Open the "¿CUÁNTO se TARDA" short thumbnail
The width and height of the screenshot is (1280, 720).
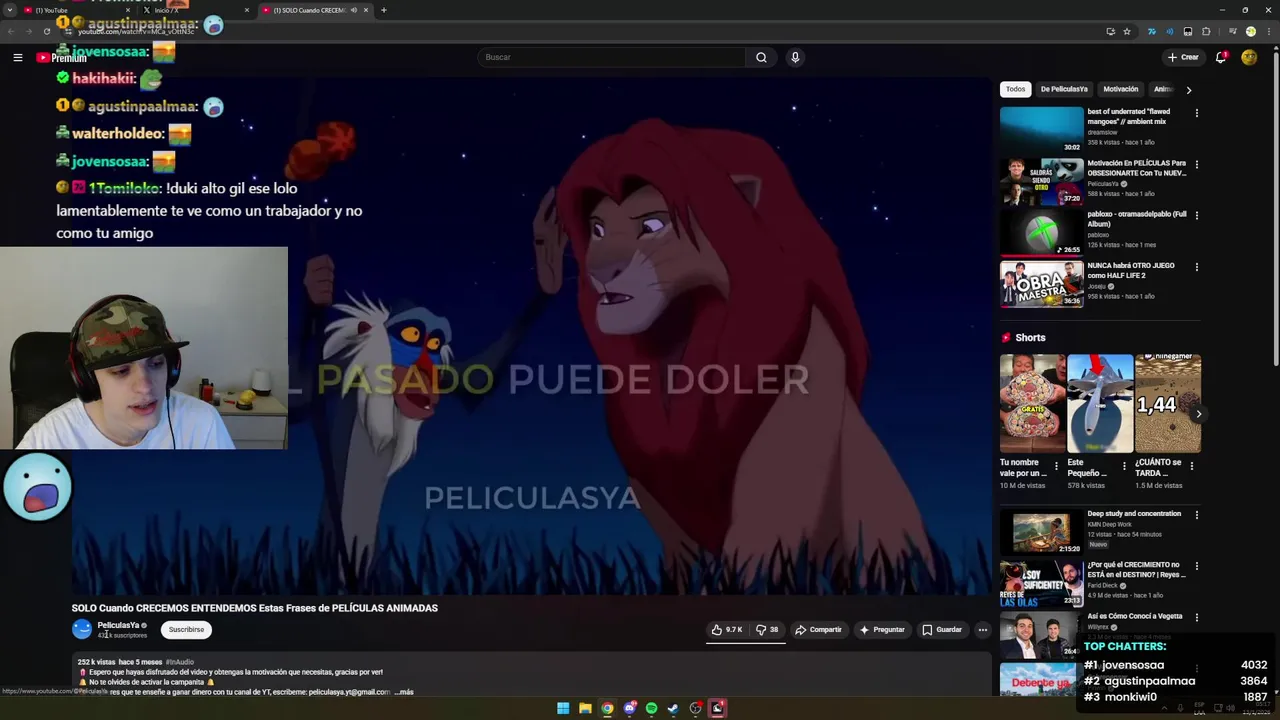1168,403
